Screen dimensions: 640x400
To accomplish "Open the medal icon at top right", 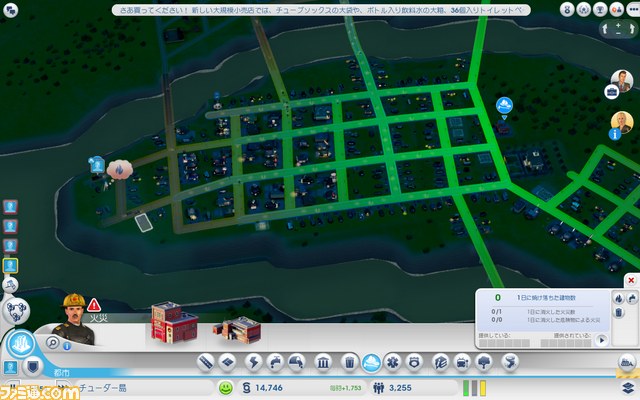I will pos(567,9).
